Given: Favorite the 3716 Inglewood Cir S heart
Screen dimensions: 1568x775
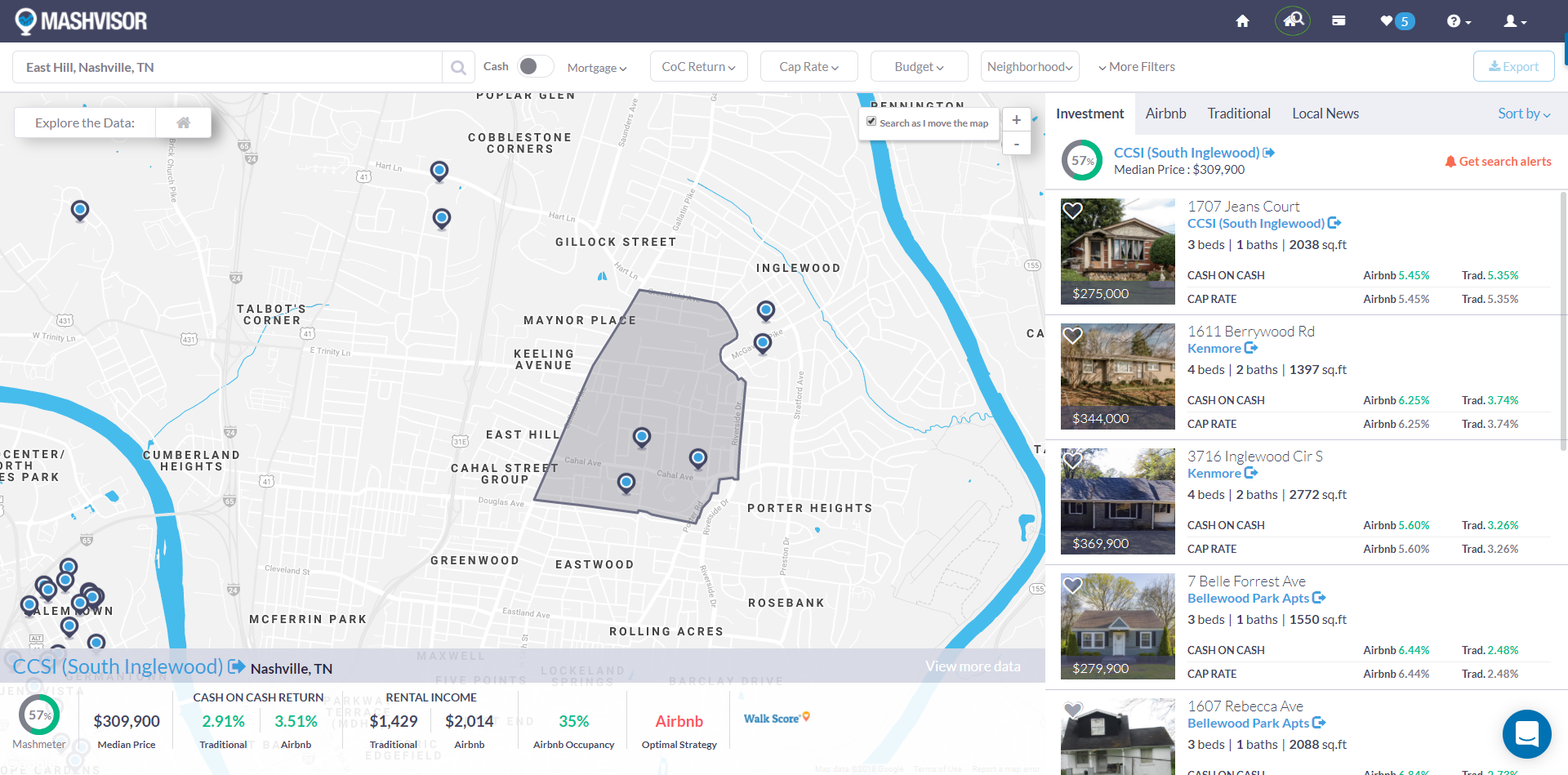Looking at the screenshot, I should pos(1072,461).
